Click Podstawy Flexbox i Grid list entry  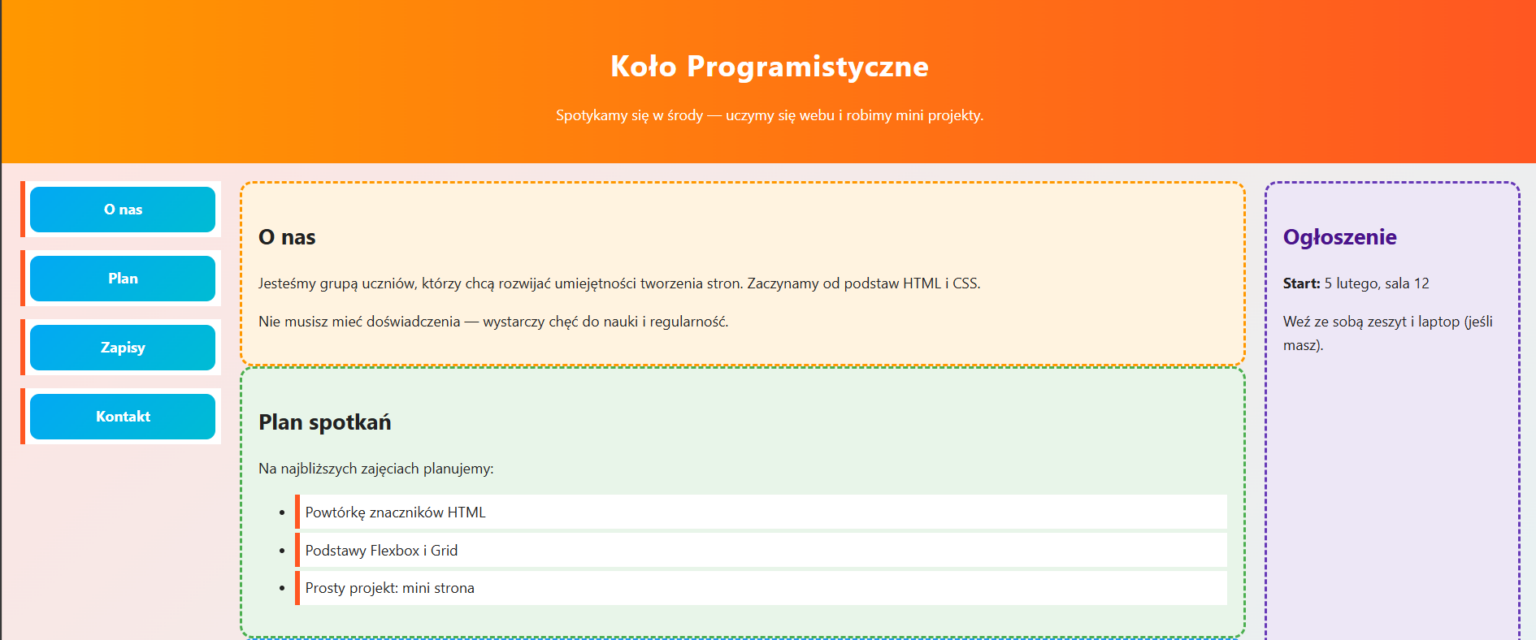(380, 550)
